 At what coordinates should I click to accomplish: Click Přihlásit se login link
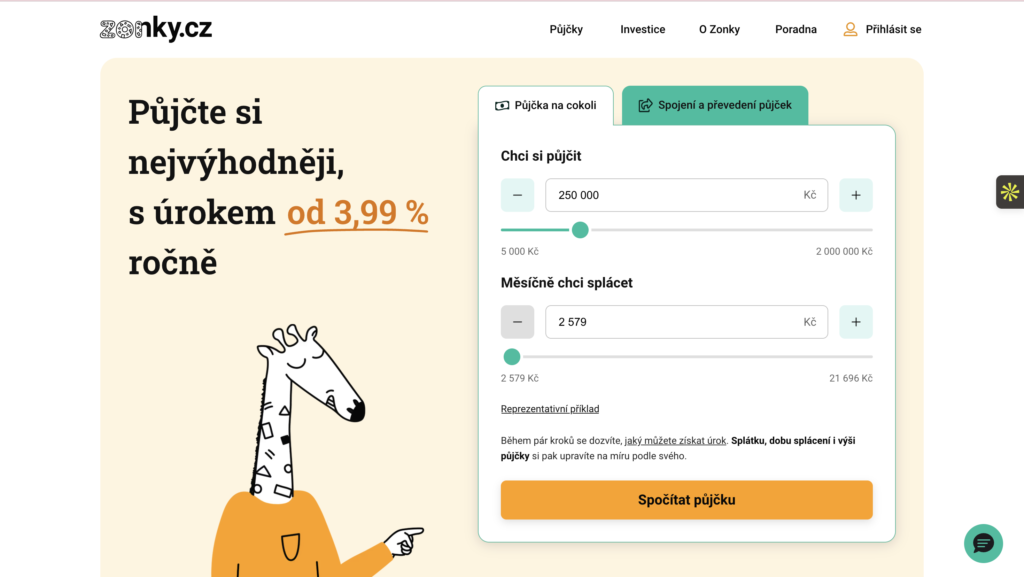tap(893, 29)
